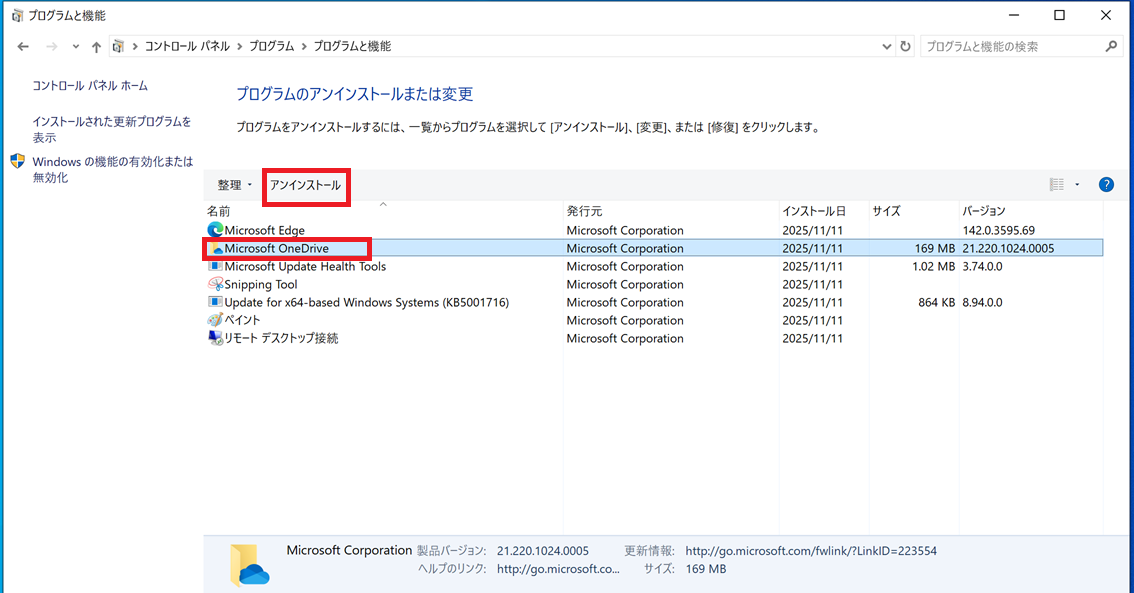Viewport: 1134px width, 593px height.
Task: Click the view layout icon
Action: coord(1057,185)
